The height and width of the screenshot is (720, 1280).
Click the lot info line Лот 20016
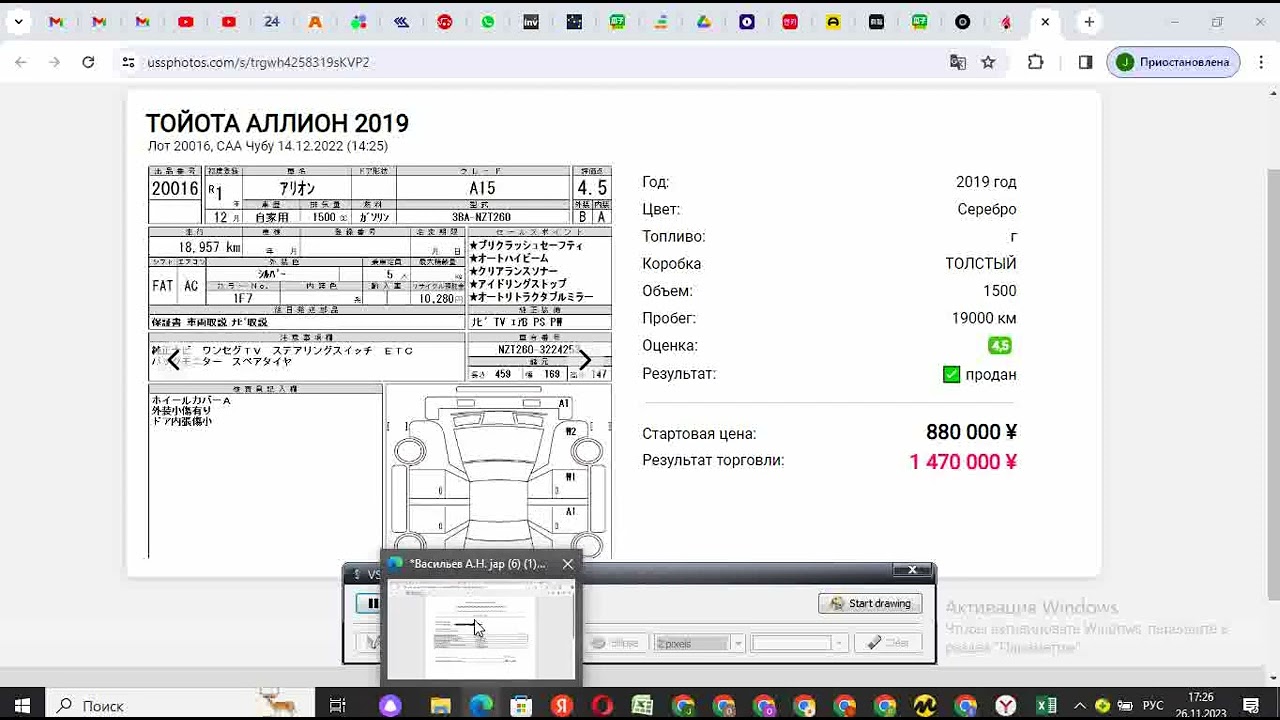268,146
